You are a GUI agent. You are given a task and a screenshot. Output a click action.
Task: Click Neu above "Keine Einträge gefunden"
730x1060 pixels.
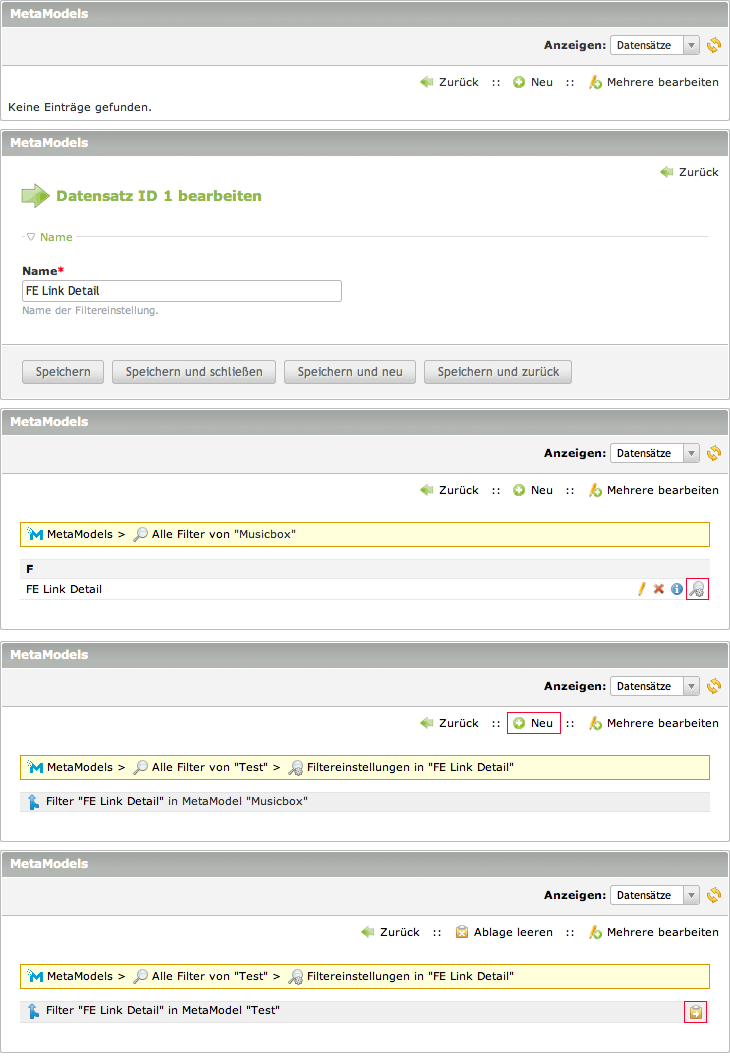pos(533,82)
